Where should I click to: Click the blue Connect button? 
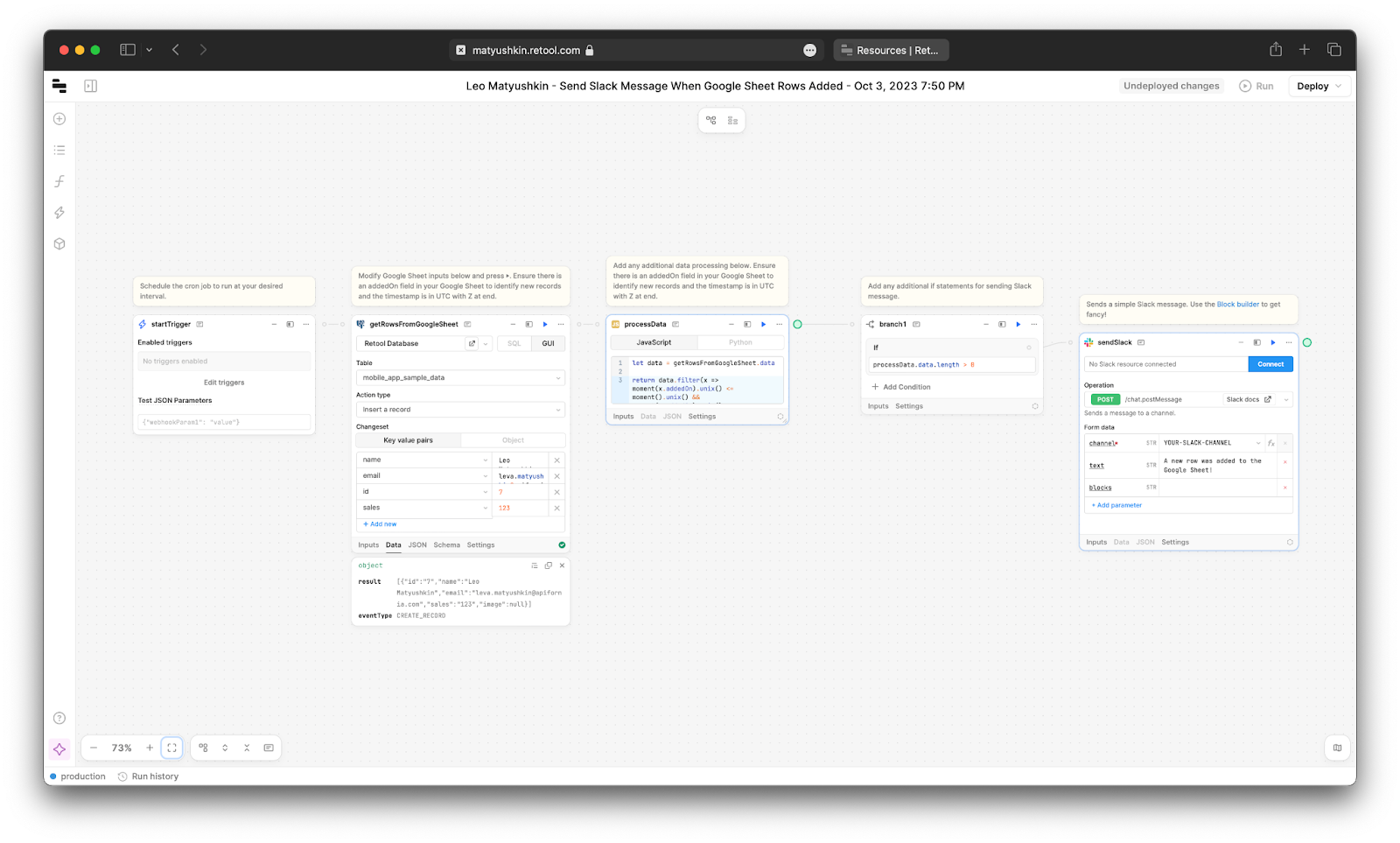point(1270,364)
